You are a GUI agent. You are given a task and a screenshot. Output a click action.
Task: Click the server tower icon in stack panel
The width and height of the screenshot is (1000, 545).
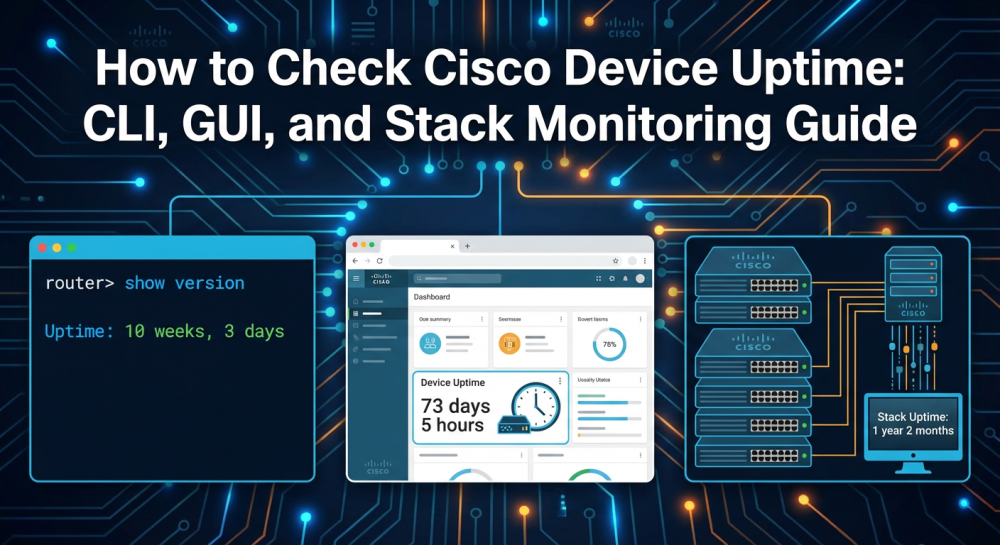913,283
